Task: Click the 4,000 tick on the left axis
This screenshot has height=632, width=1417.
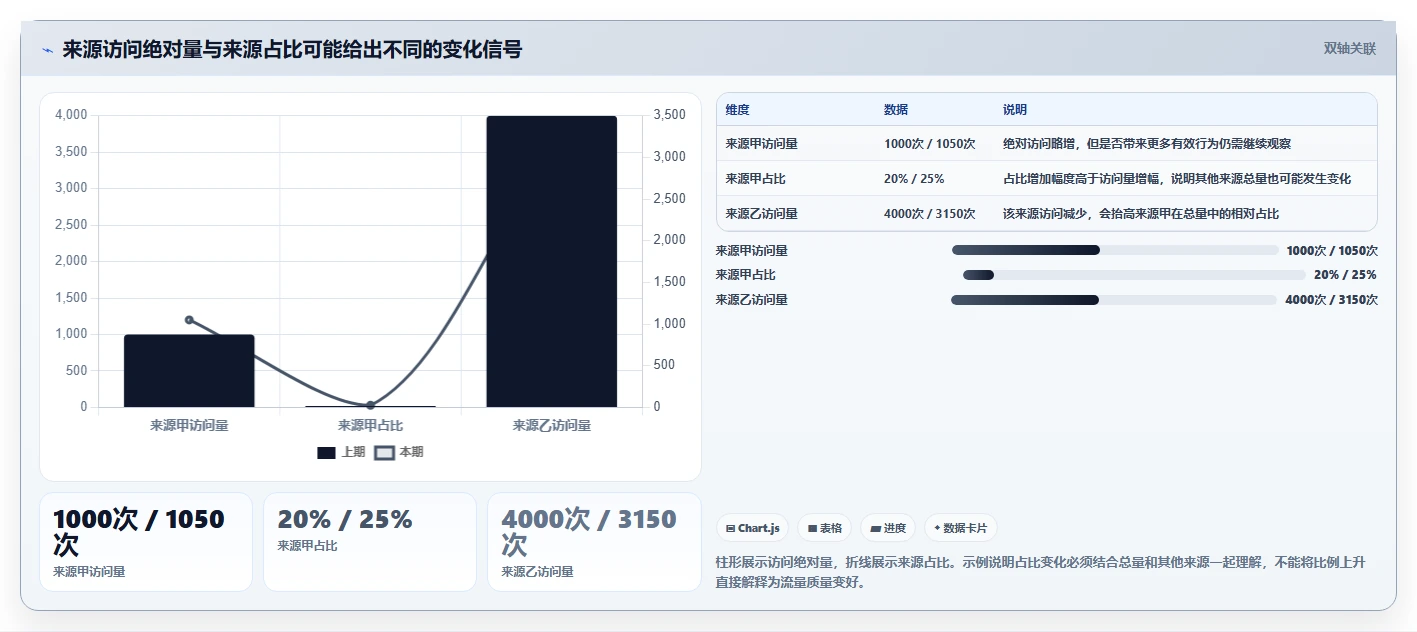Action: click(x=71, y=115)
